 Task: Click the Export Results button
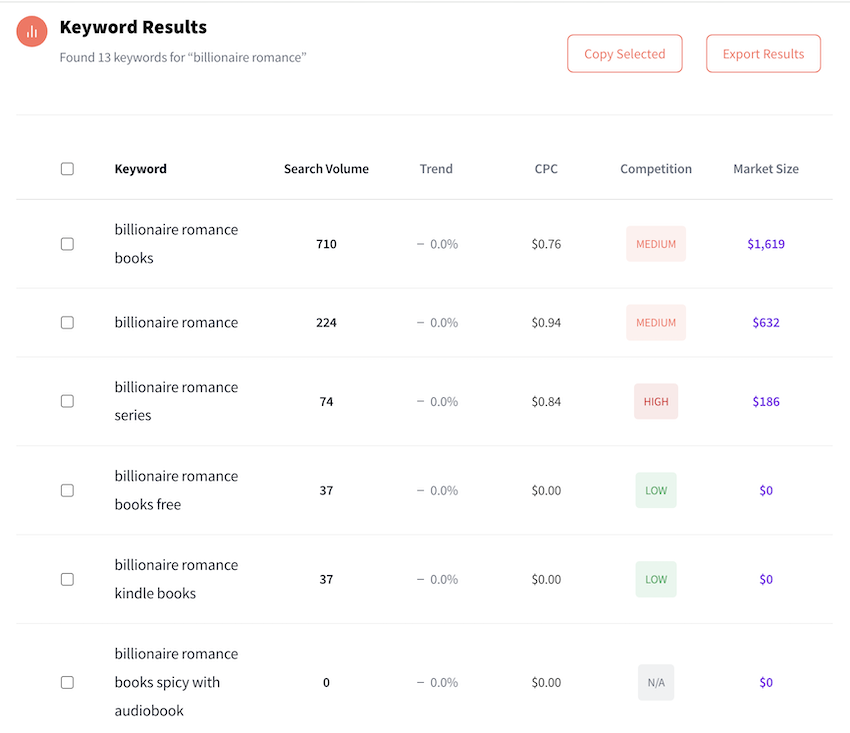click(763, 53)
